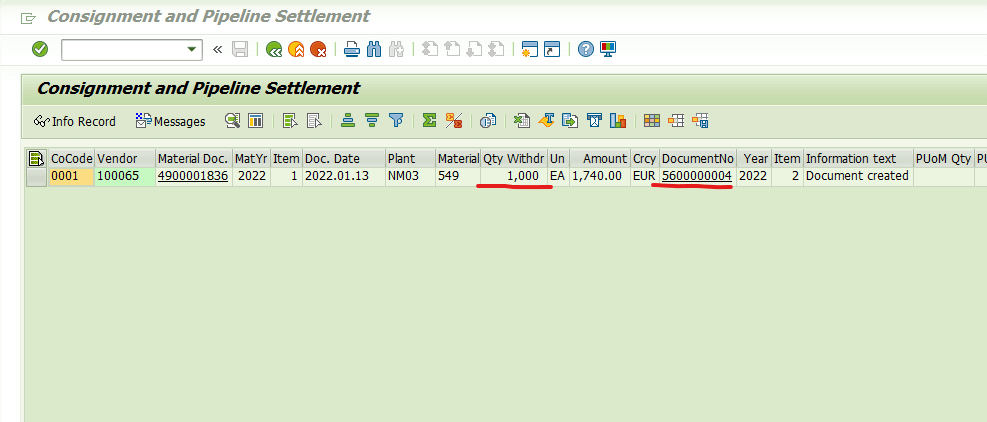Click the Vendor column header
The height and width of the screenshot is (422, 987).
pos(125,159)
